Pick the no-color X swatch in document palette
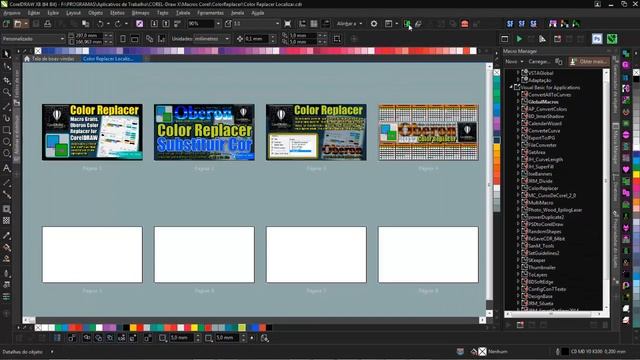This screenshot has height=360, width=640. 38,327
